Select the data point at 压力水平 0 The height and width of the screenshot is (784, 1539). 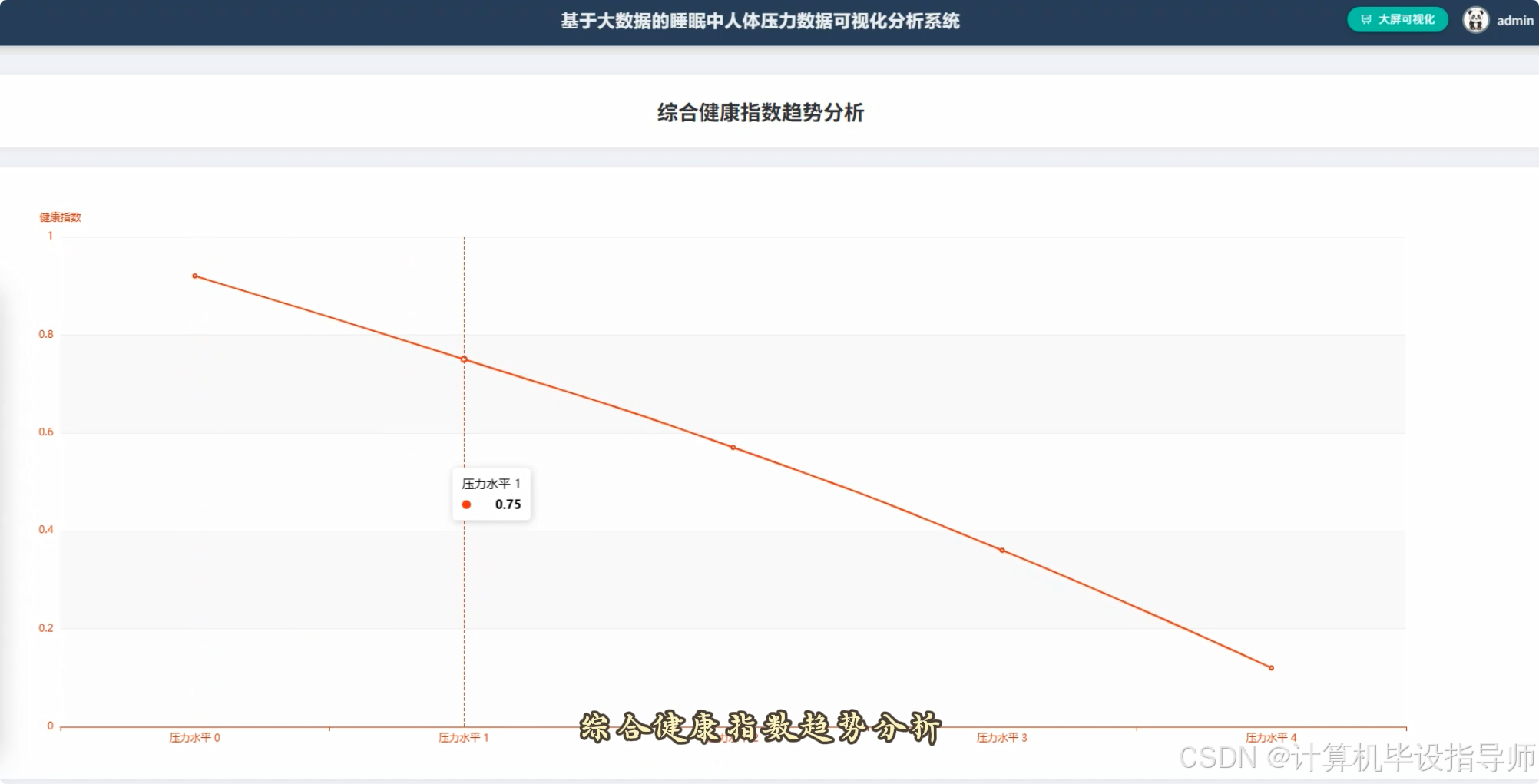click(x=195, y=276)
